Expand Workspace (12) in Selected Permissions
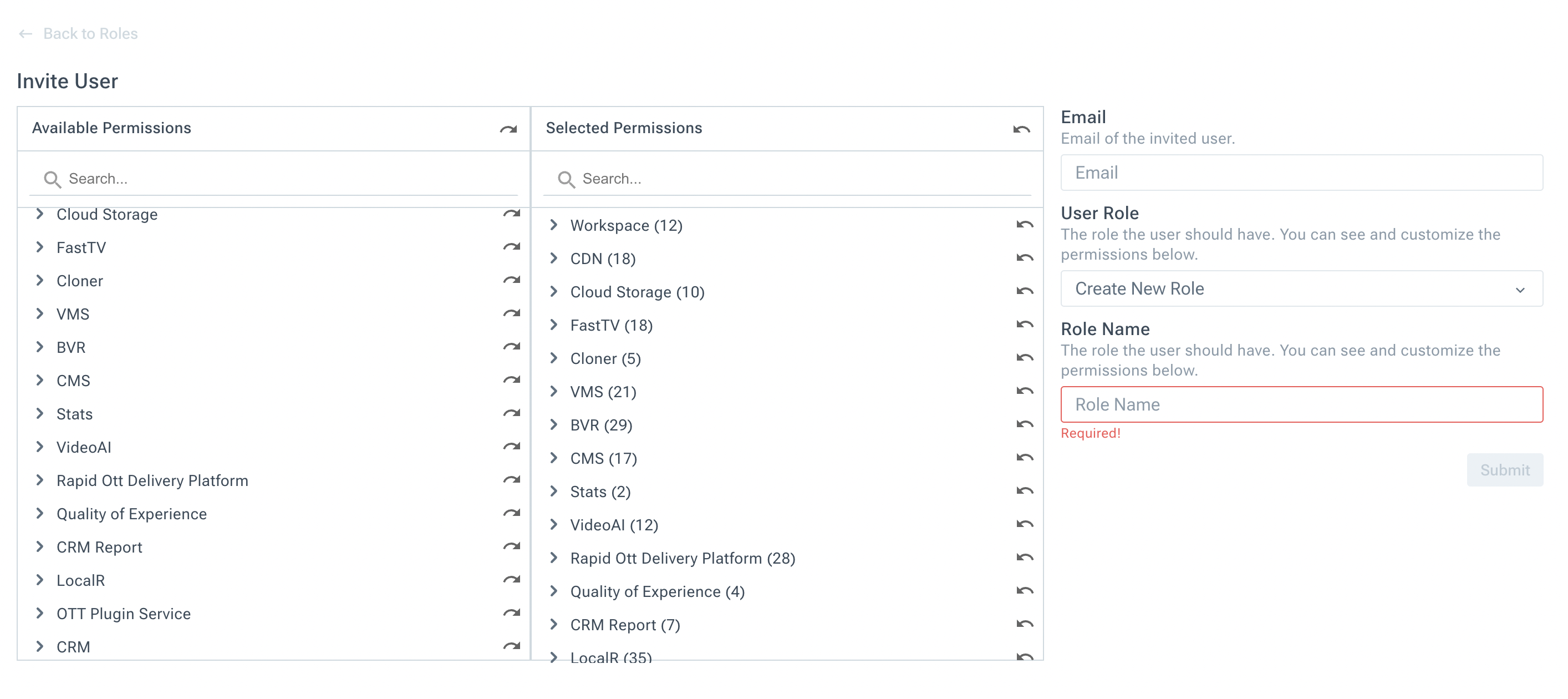This screenshot has height=699, width=1568. coord(553,225)
